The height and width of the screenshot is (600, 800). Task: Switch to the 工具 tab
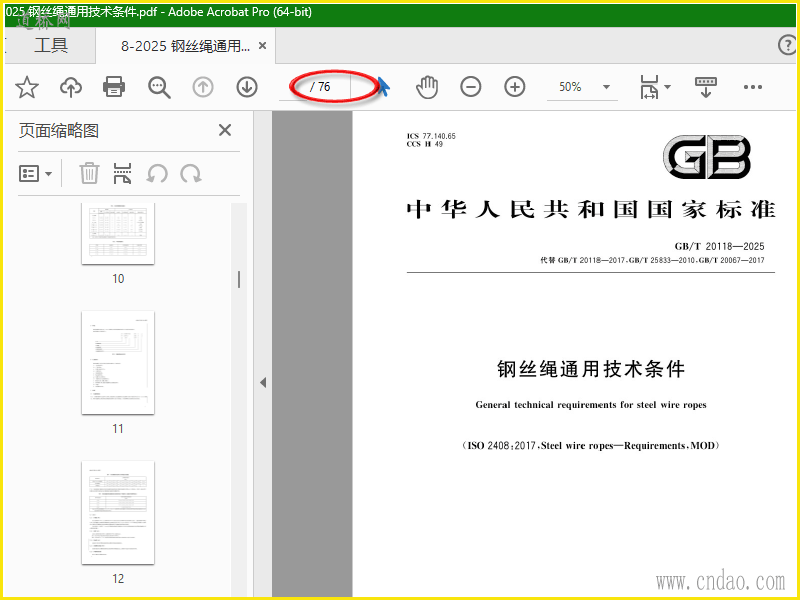coord(51,46)
